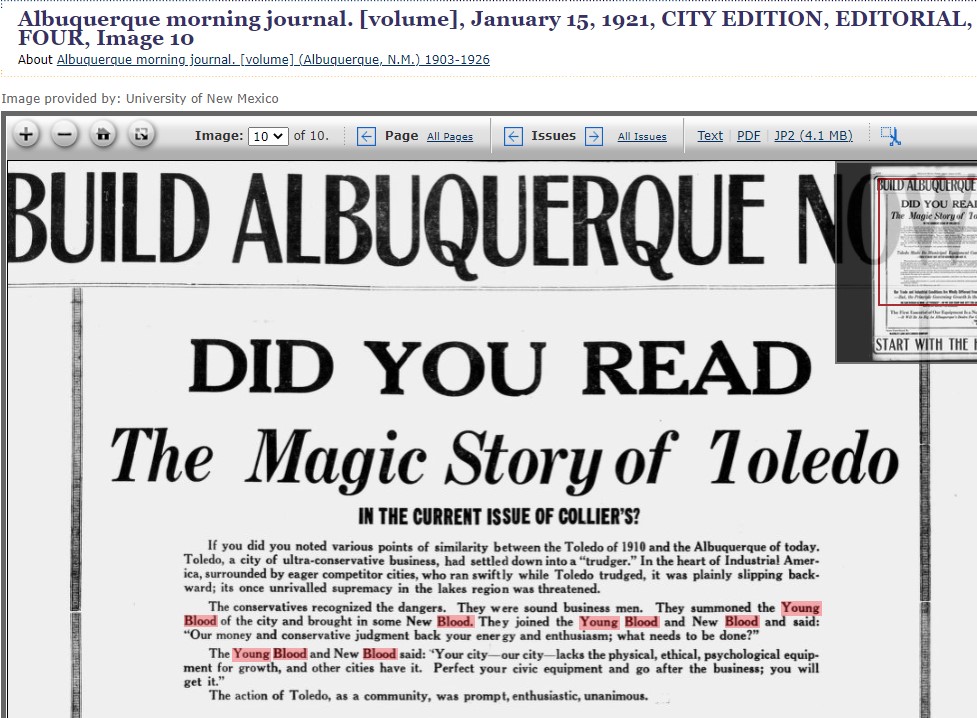Click the page title heading text
Image resolution: width=977 pixels, height=718 pixels.
495,28
